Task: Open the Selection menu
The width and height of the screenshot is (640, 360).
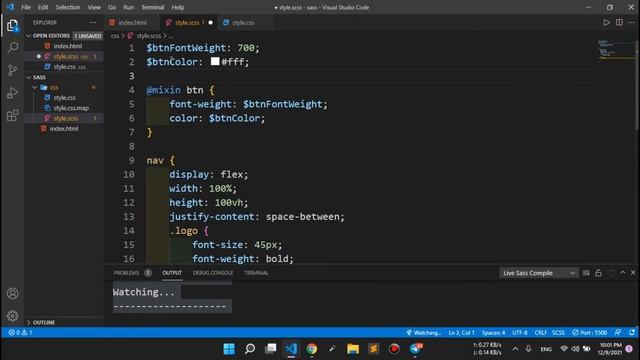Action: click(68, 7)
